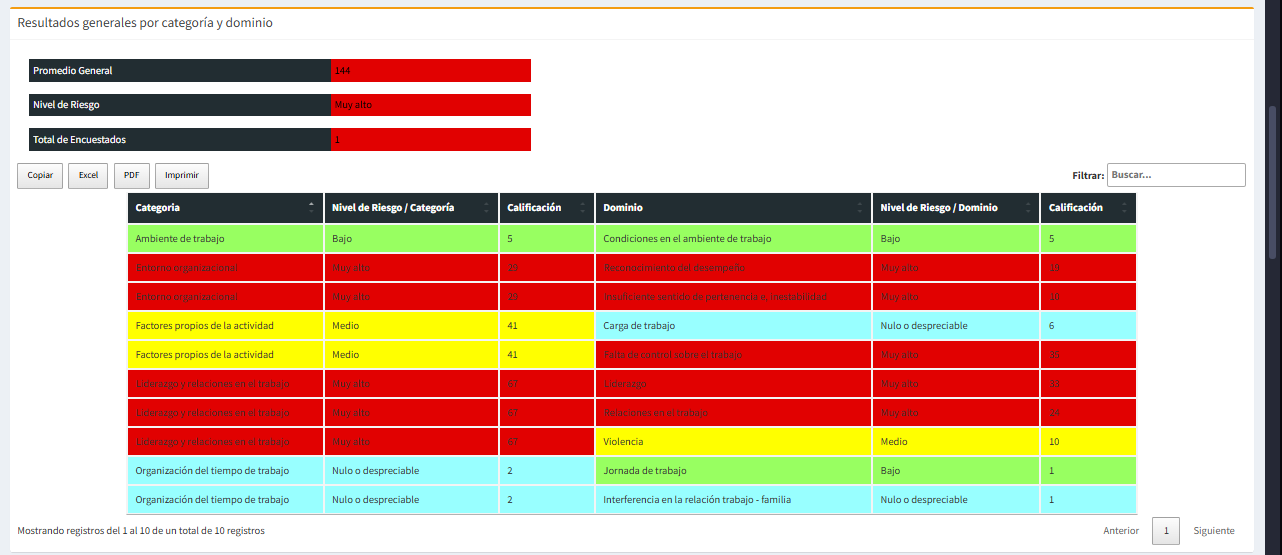Focus the Buscar filter field
The image size is (1282, 555).
click(1176, 175)
